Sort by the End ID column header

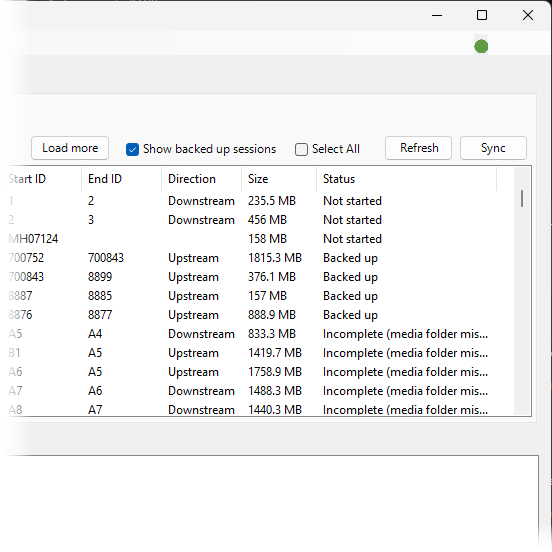point(122,179)
